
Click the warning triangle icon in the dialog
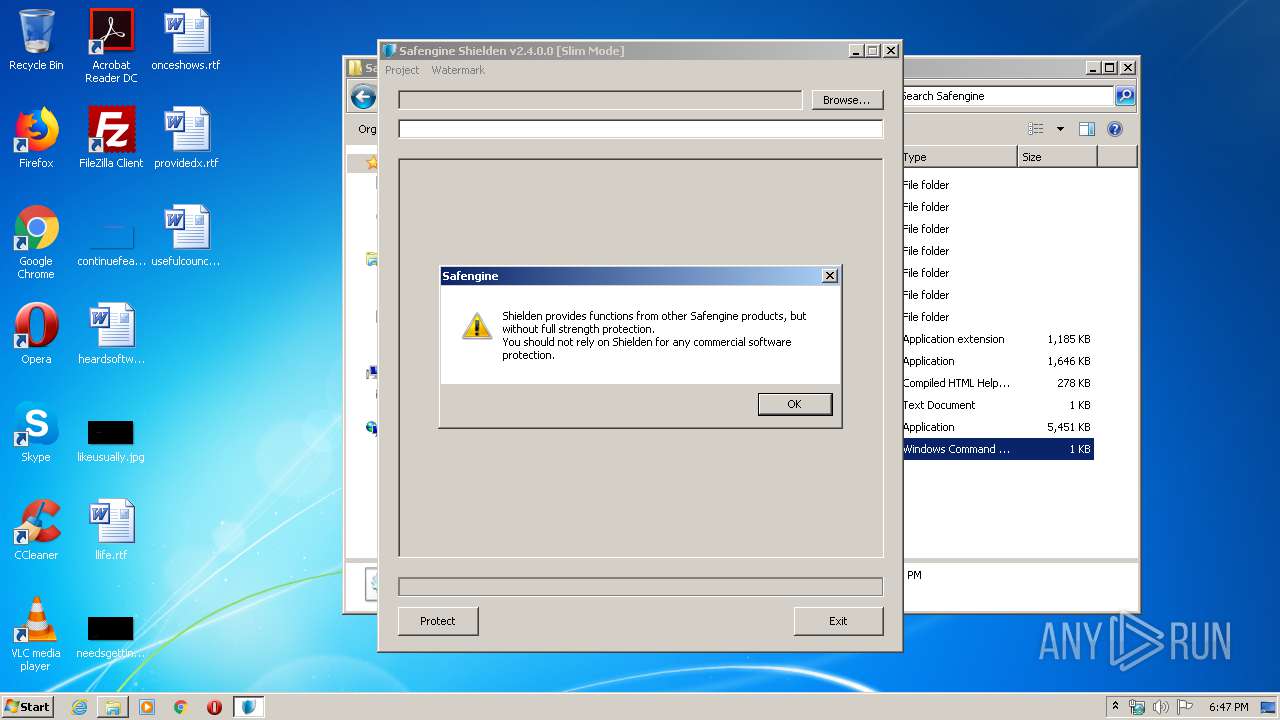pos(476,326)
